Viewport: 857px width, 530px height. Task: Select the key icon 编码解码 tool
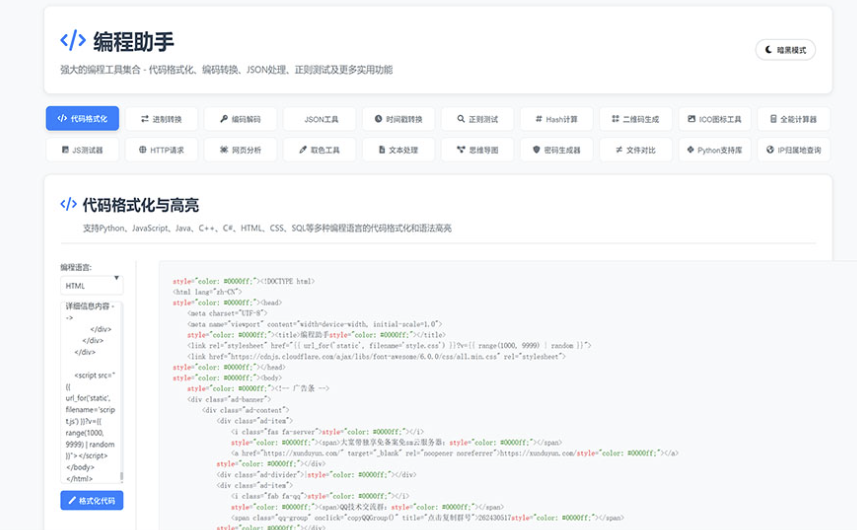click(240, 119)
